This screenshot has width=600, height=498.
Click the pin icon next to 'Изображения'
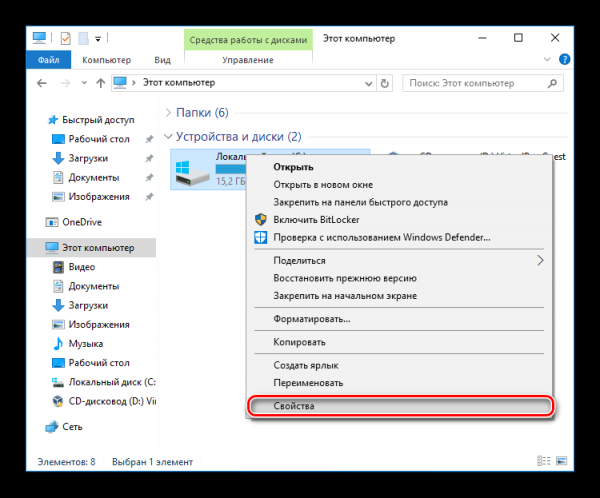click(149, 197)
